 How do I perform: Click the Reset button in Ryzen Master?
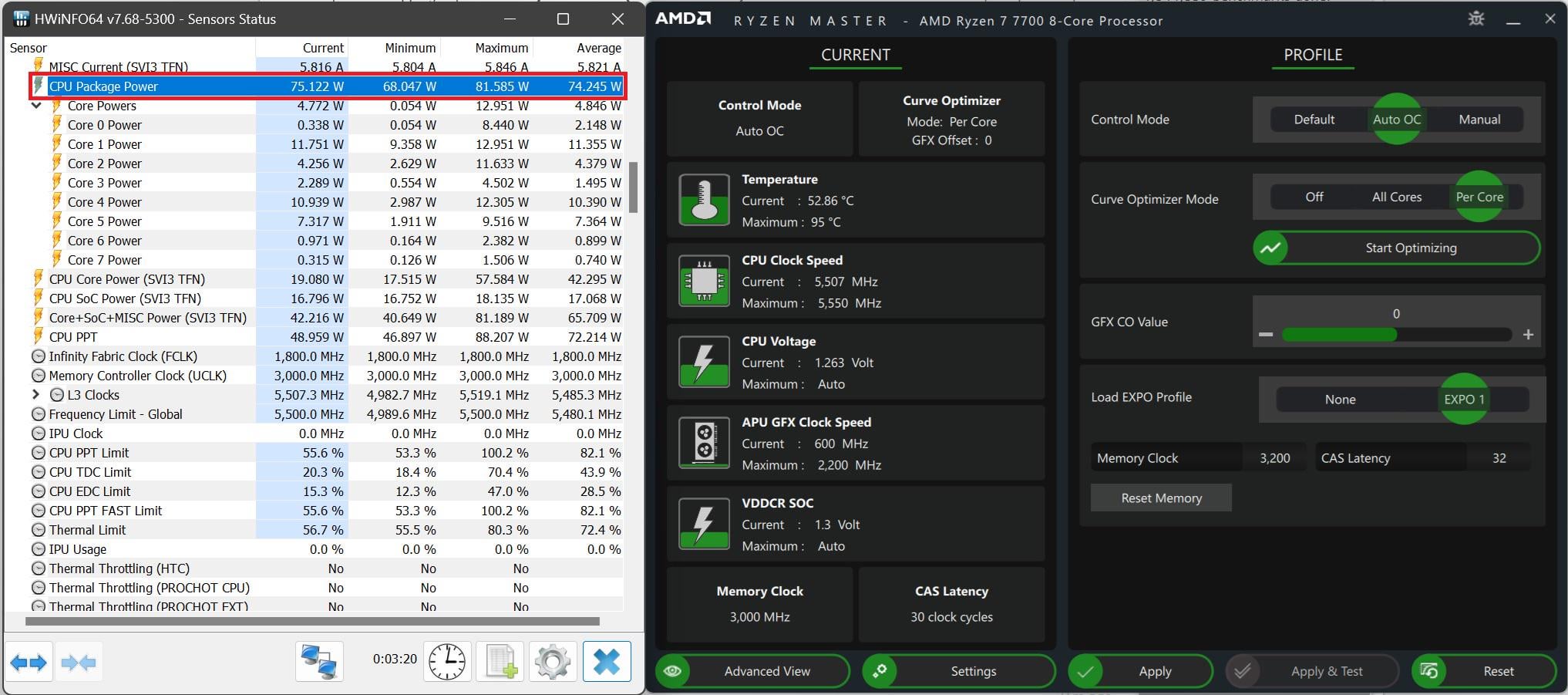click(x=1484, y=671)
